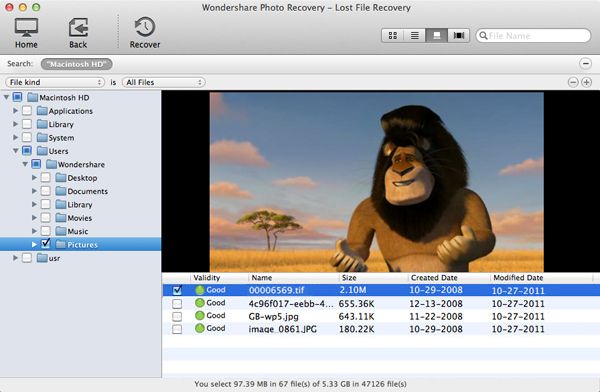Click green Good icon for GB-wp5.jpg
600x392 pixels.
(199, 315)
